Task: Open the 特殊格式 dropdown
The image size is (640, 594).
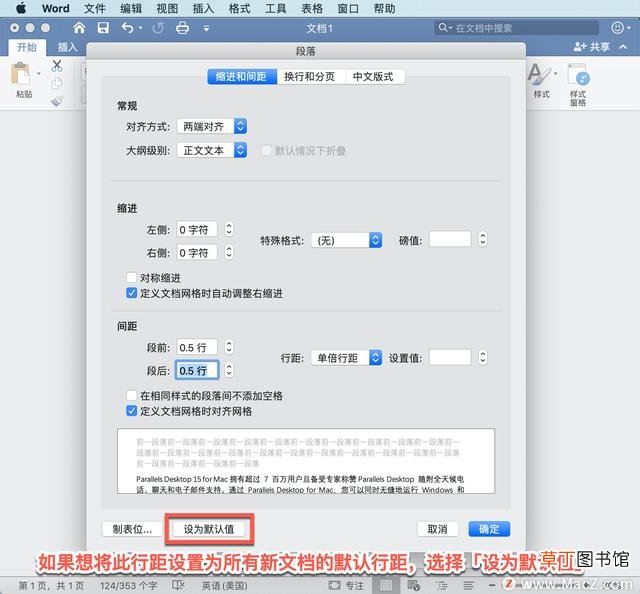Action: point(346,240)
